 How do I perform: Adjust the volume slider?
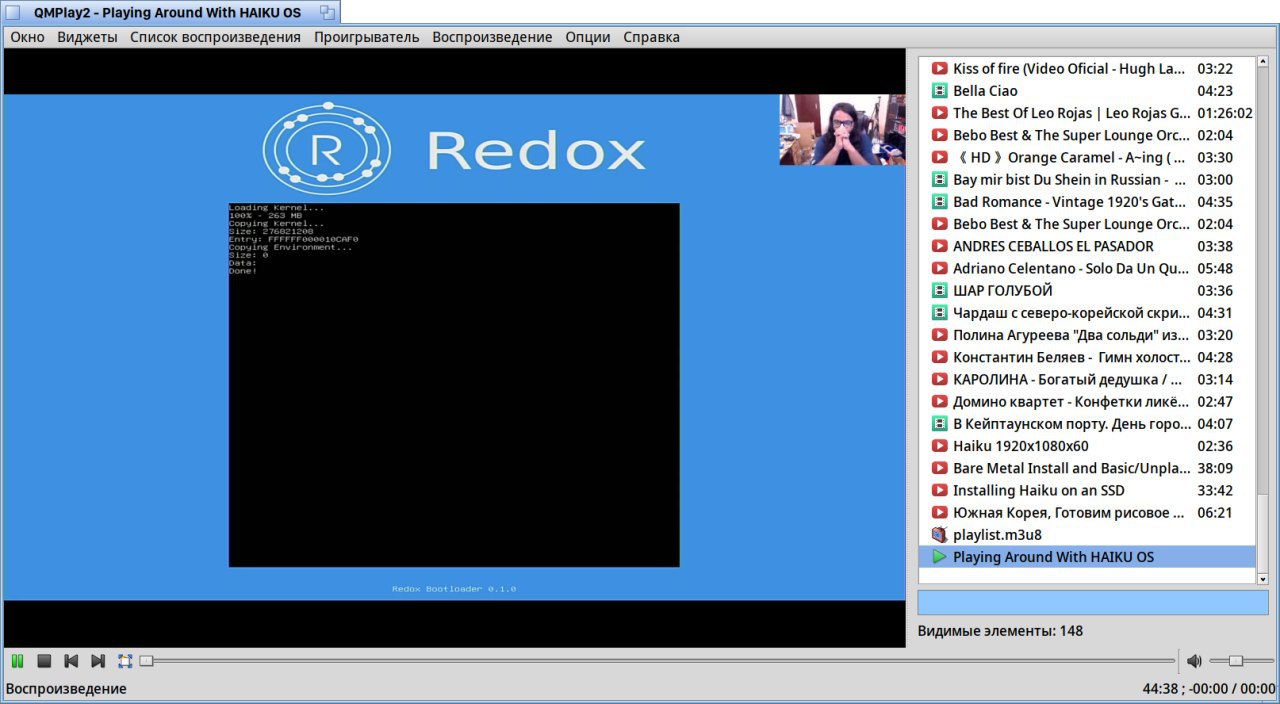[1240, 661]
